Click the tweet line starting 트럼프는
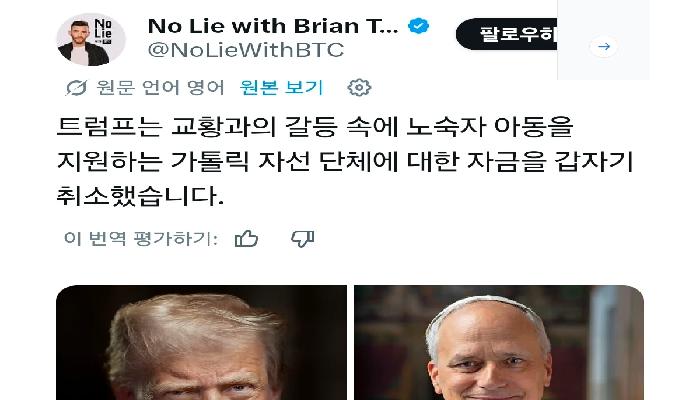Viewport: 700px width, 400px height. tap(315, 126)
